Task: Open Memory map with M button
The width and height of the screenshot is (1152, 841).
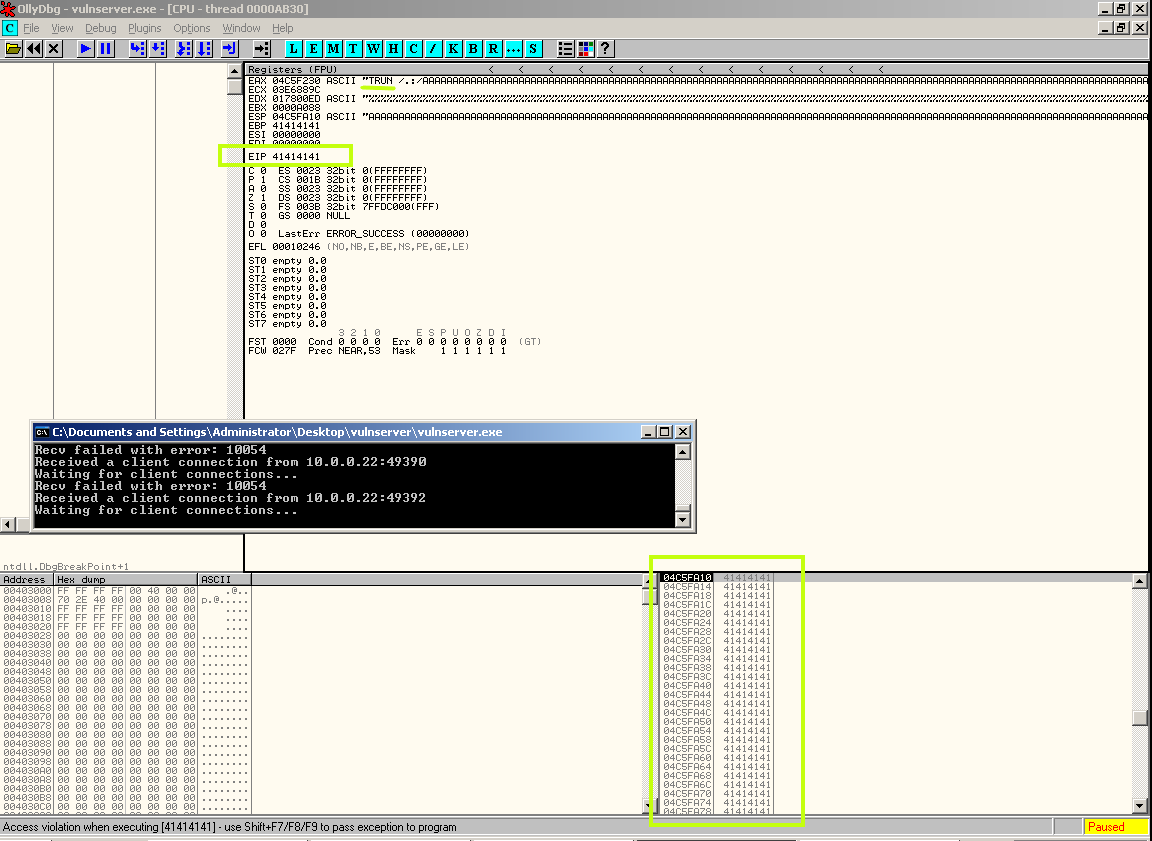Action: 334,48
